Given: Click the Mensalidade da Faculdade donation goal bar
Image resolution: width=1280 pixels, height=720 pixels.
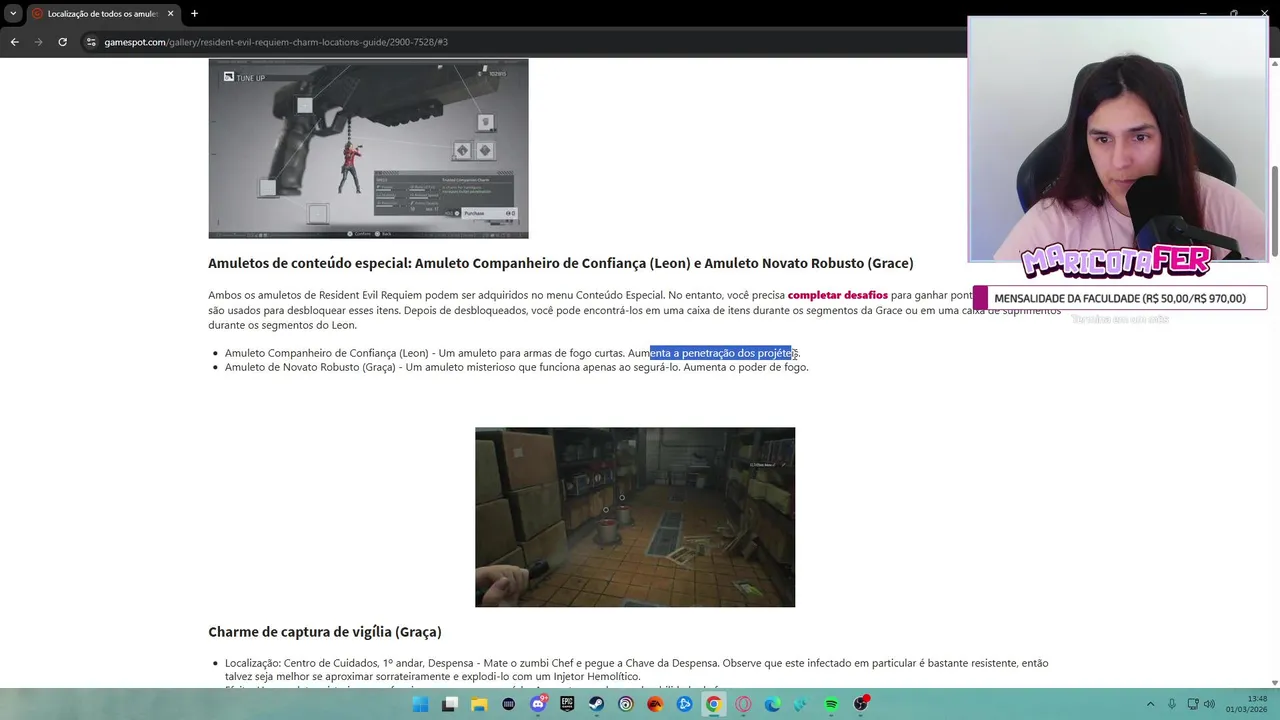Looking at the screenshot, I should pyautogui.click(x=1120, y=298).
